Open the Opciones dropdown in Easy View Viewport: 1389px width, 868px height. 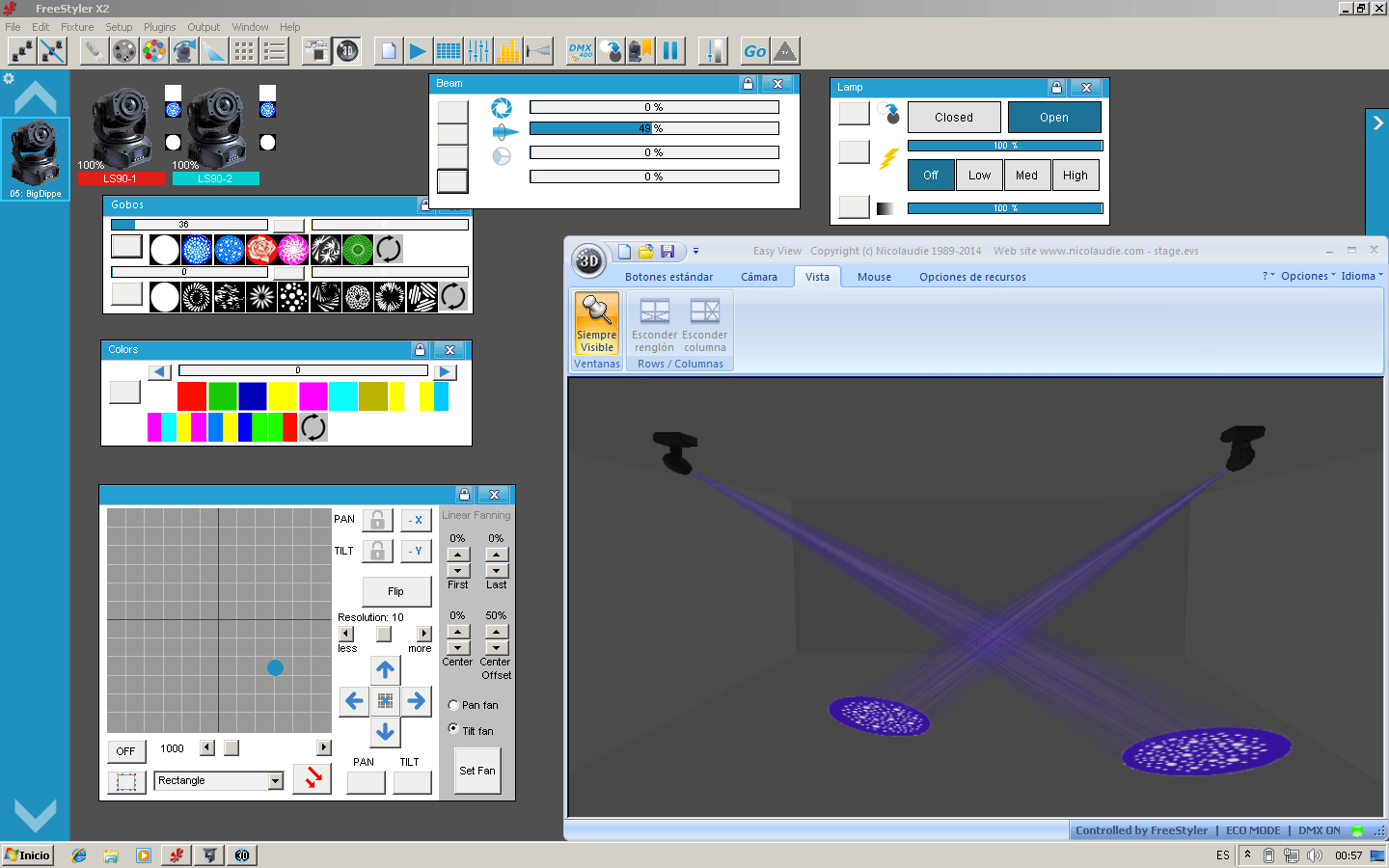pos(1308,276)
